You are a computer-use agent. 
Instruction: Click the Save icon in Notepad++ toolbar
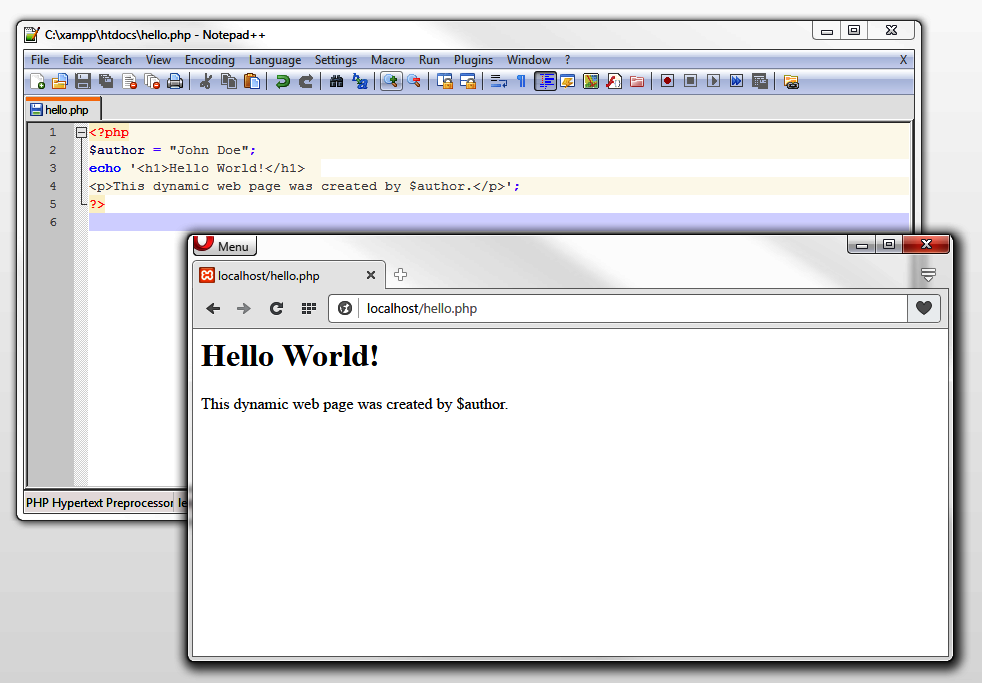[x=83, y=82]
